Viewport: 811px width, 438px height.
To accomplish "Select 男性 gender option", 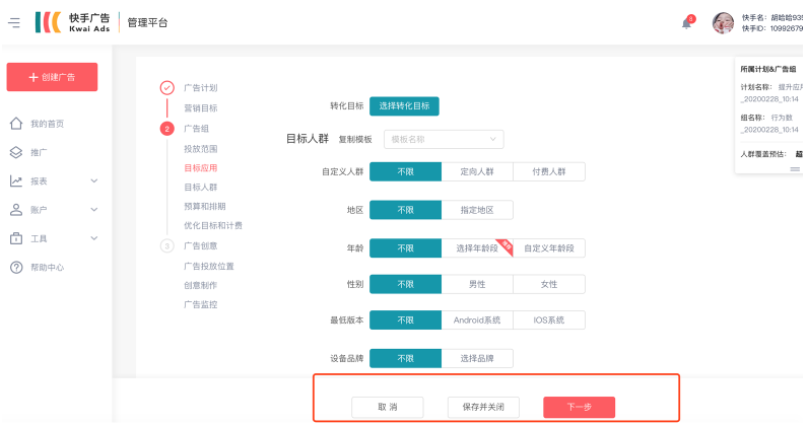I will click(477, 284).
